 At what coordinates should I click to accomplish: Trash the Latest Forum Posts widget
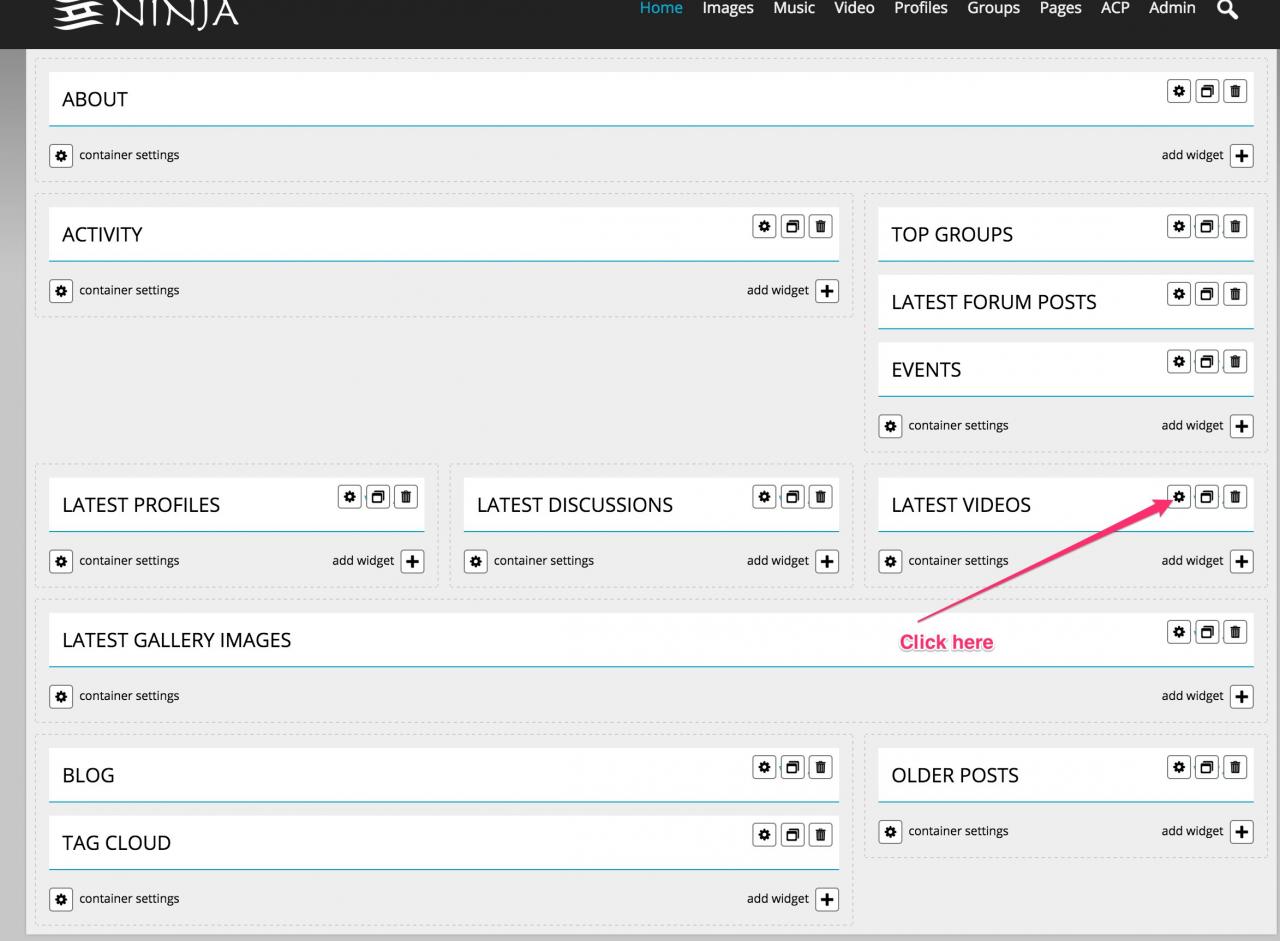click(x=1236, y=294)
